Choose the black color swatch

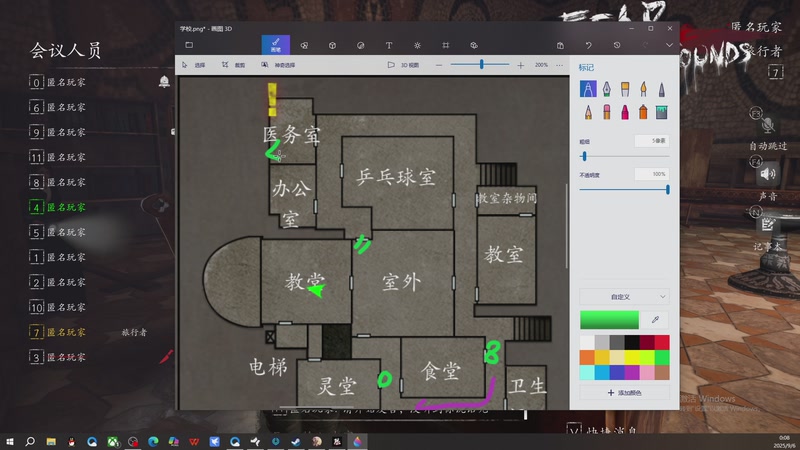632,342
